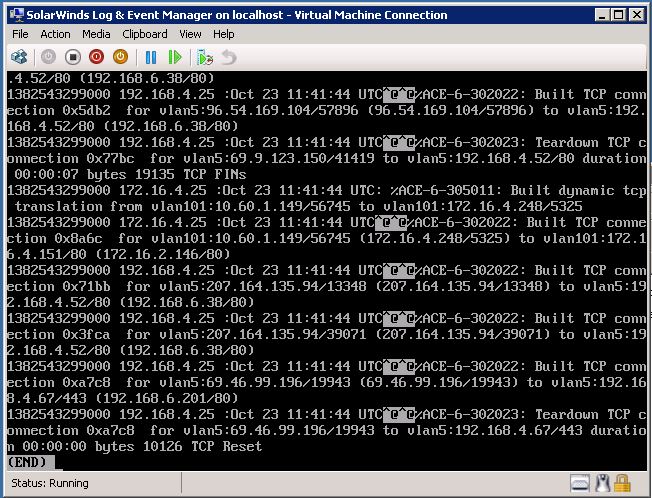The height and width of the screenshot is (498, 652).
Task: Click connection id '0x5db2' in the log
Action: 86,111
